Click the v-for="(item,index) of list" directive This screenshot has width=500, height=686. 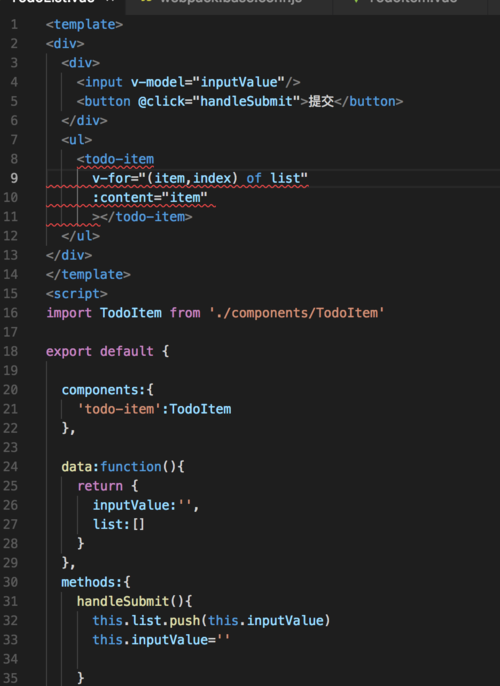[x=200, y=178]
